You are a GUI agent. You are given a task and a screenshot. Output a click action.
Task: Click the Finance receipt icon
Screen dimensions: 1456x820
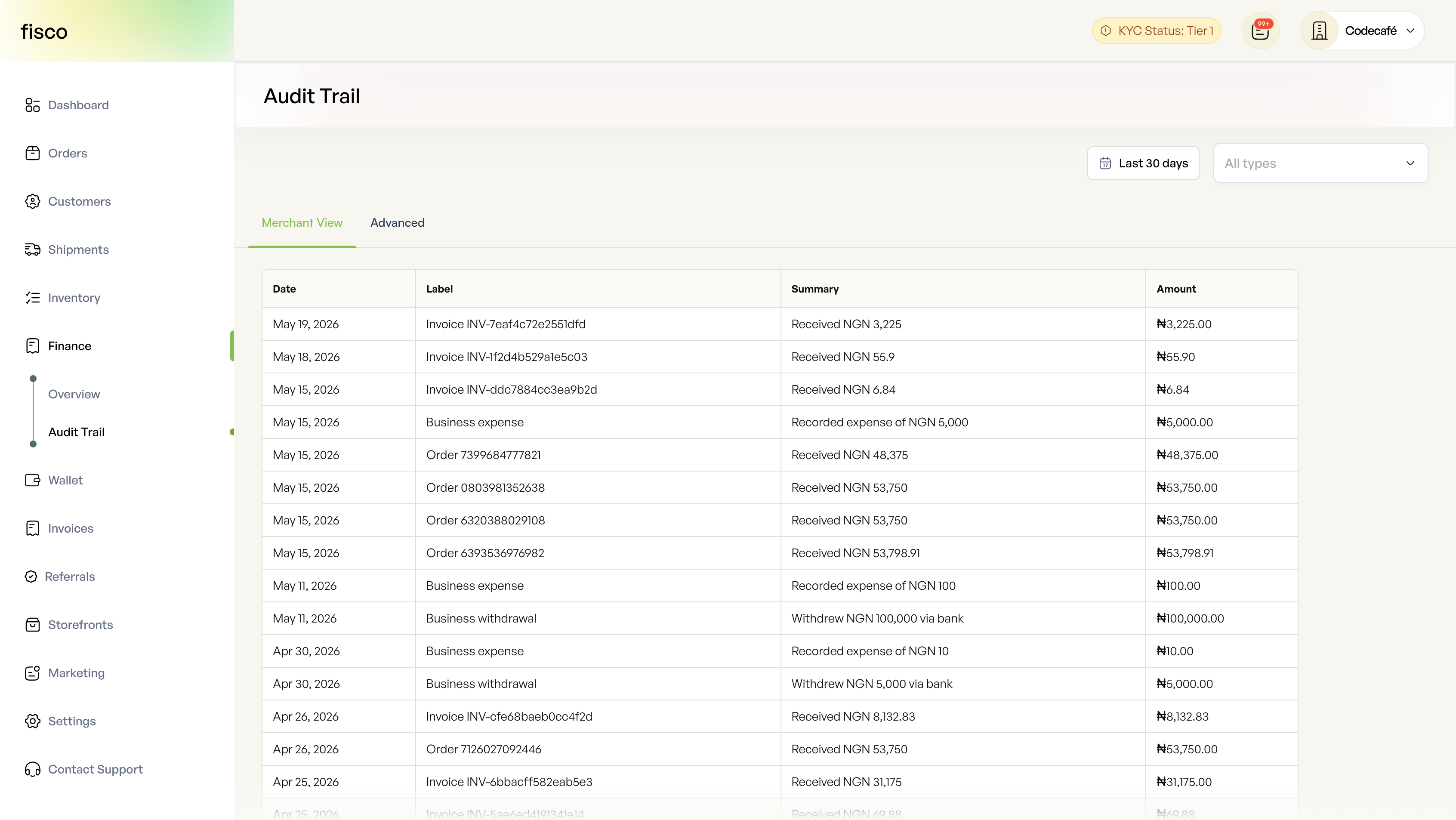tap(33, 346)
